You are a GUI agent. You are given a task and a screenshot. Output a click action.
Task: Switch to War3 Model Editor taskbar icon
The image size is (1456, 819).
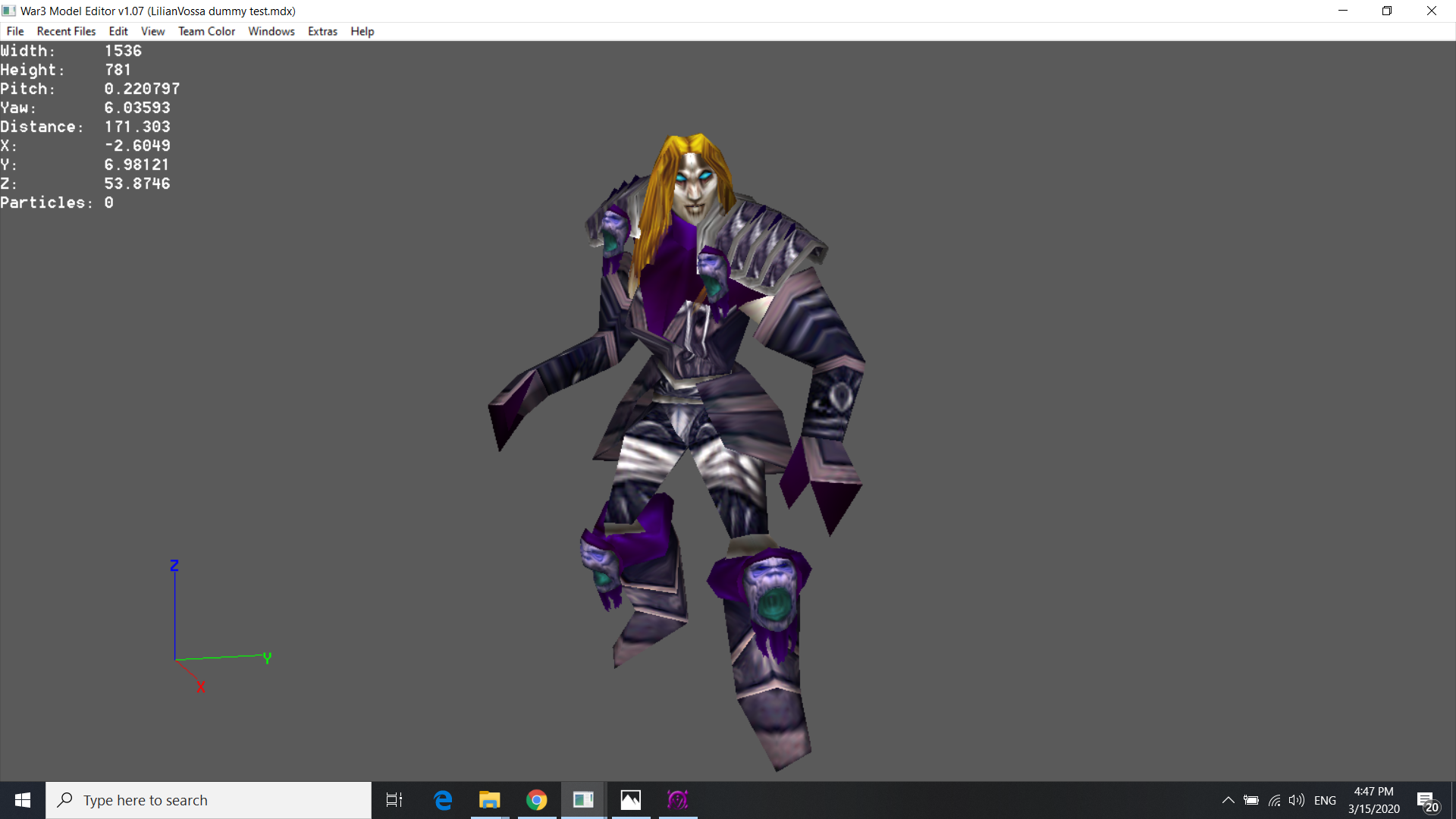click(x=583, y=800)
